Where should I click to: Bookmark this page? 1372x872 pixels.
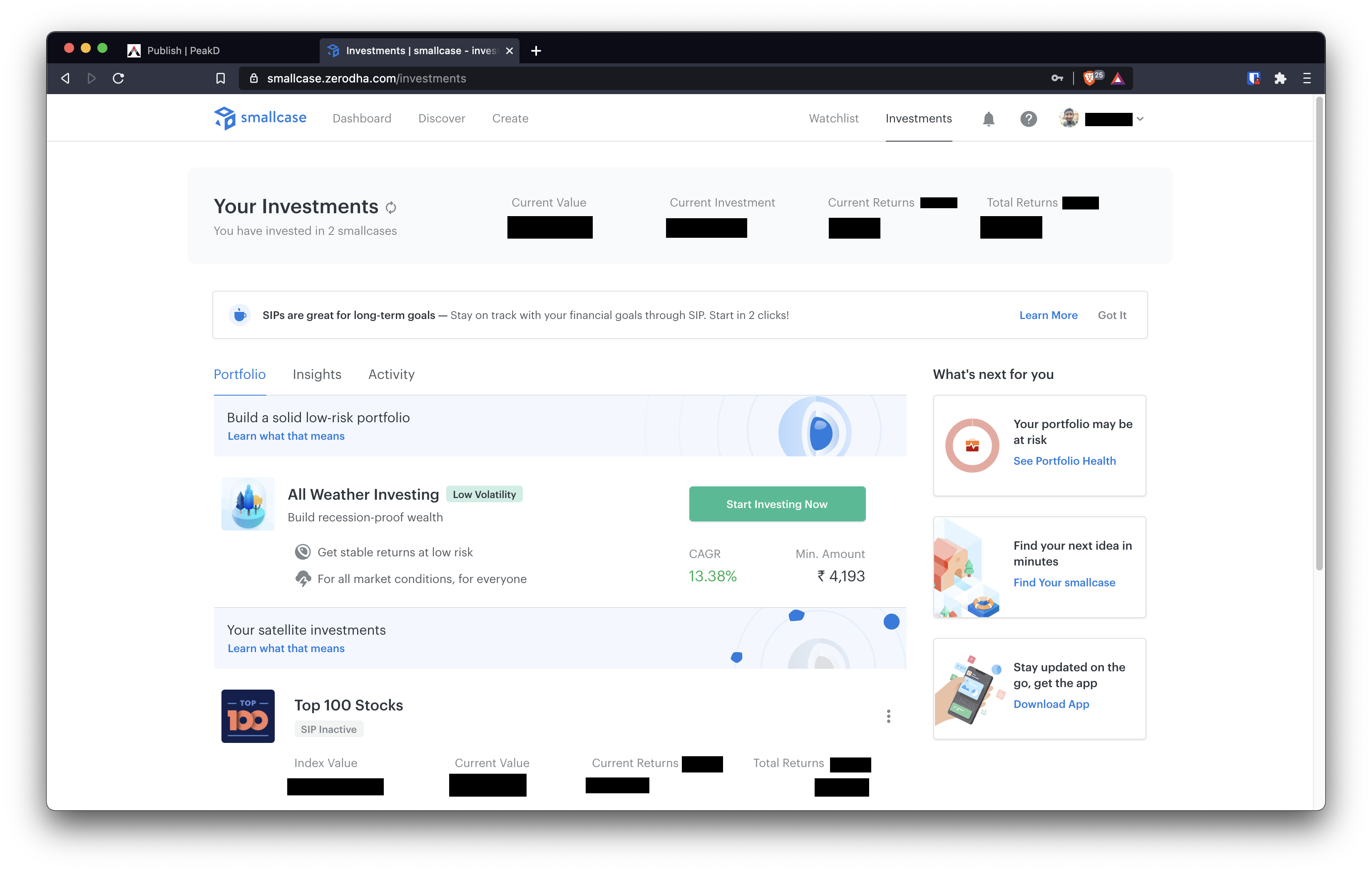tap(221, 78)
